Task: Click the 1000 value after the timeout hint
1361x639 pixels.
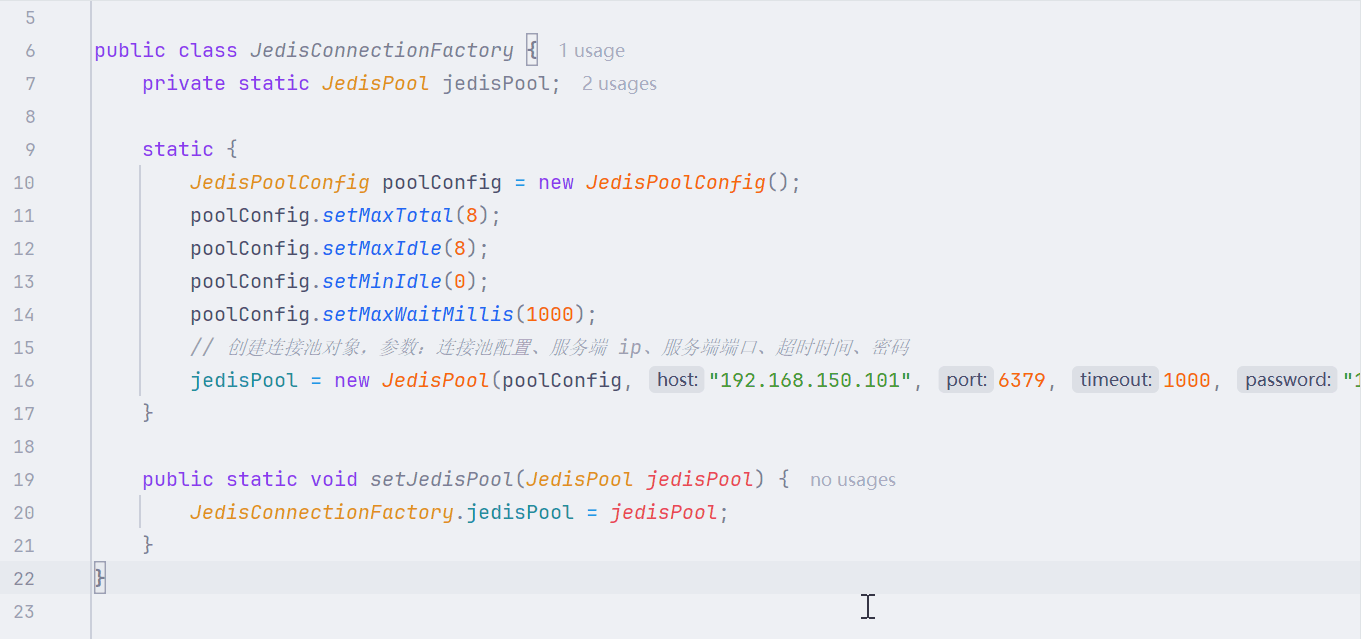Action: pos(1187,380)
